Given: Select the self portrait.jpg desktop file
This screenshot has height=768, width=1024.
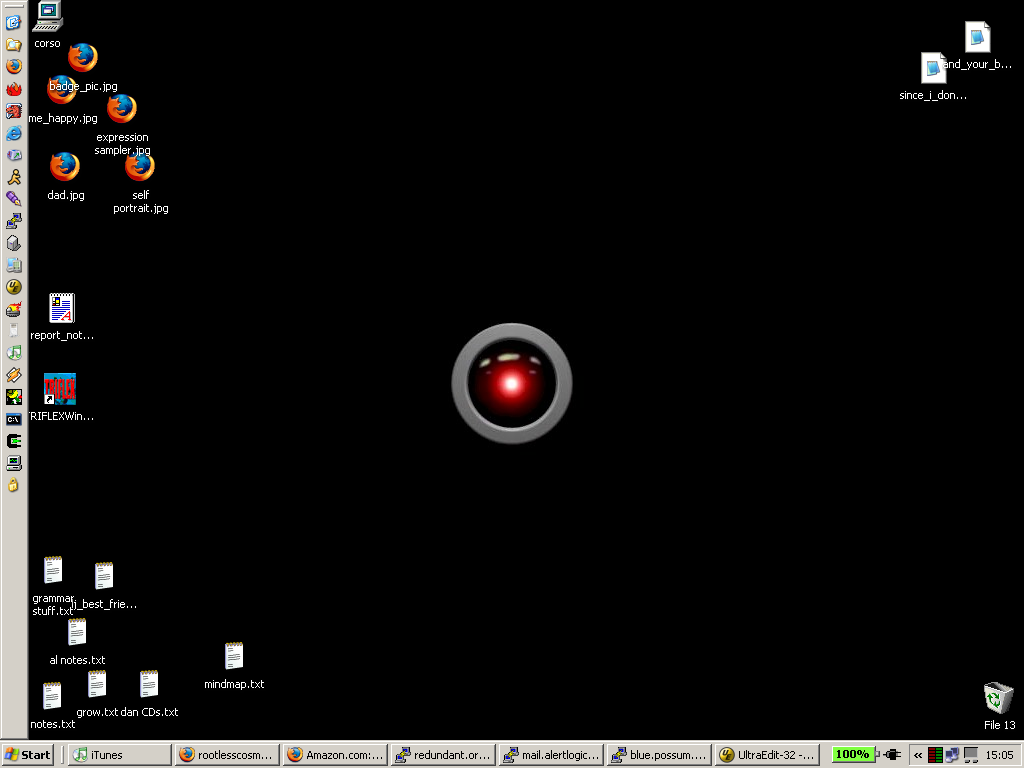Looking at the screenshot, I should pyautogui.click(x=140, y=167).
